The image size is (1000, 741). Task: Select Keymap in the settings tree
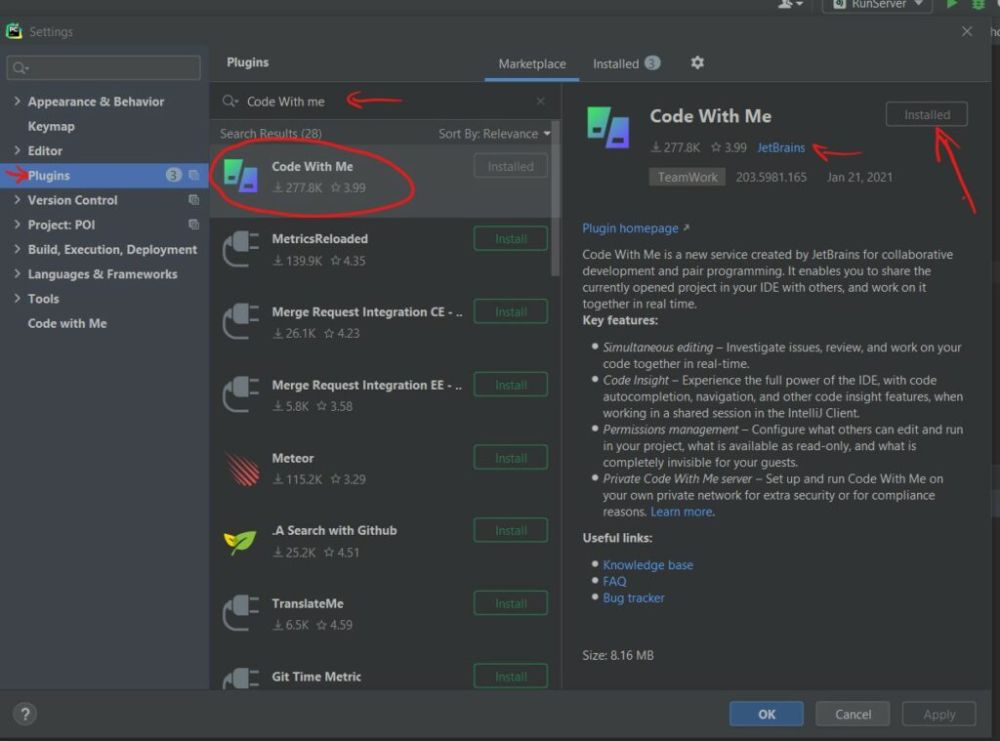click(x=51, y=126)
